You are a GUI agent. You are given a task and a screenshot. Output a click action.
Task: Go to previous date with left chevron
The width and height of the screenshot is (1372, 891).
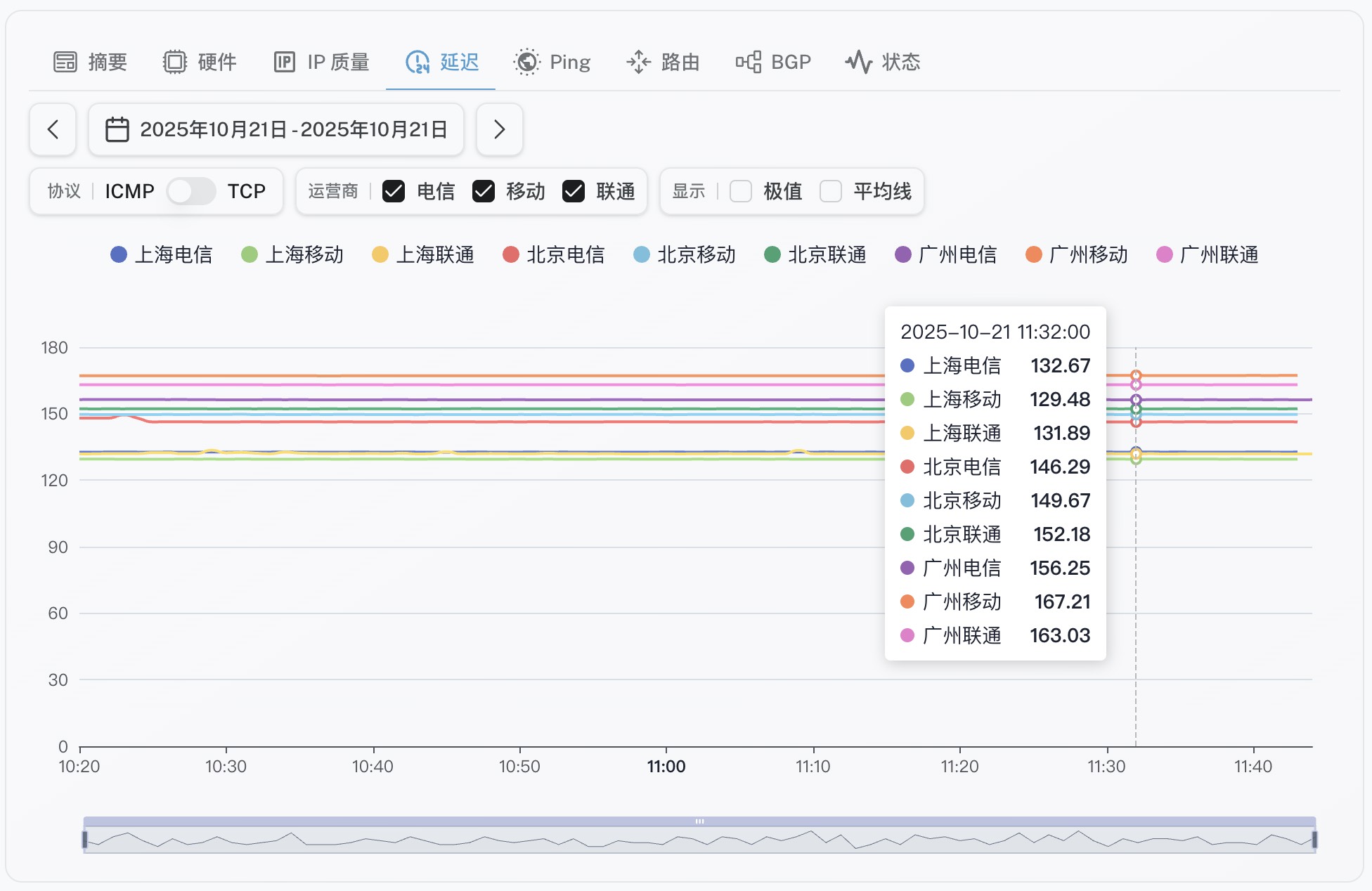(53, 129)
